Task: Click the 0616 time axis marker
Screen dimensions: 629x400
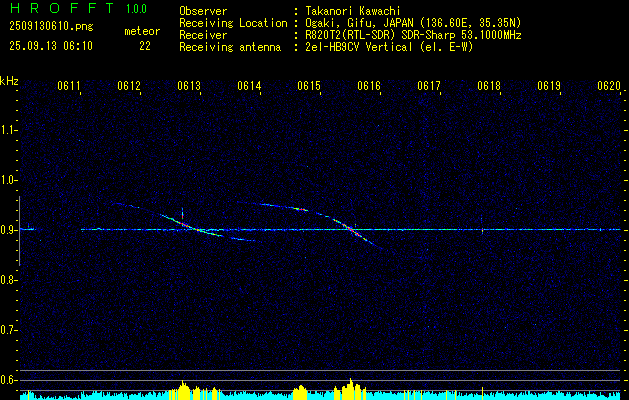Action: coord(369,86)
